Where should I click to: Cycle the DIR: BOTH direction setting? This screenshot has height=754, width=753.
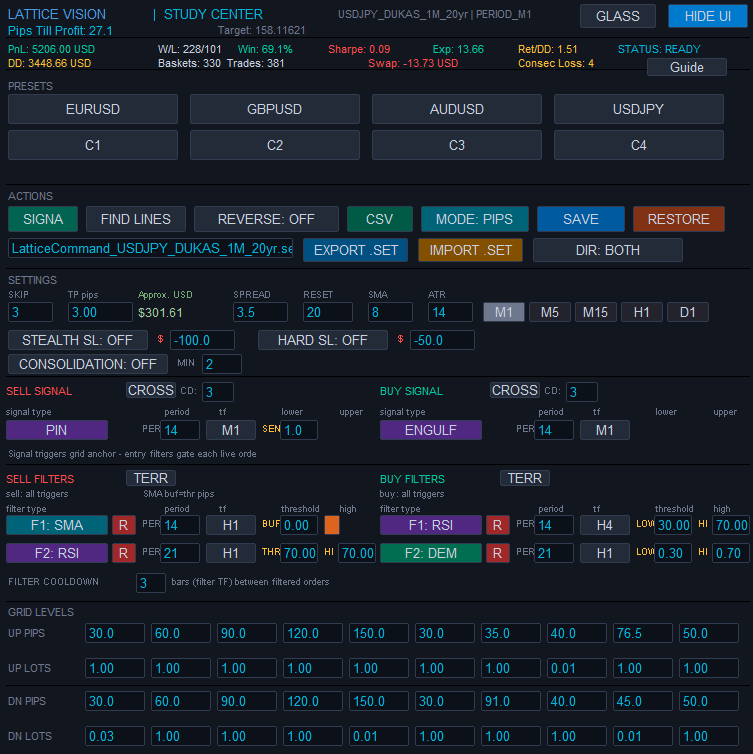point(608,250)
